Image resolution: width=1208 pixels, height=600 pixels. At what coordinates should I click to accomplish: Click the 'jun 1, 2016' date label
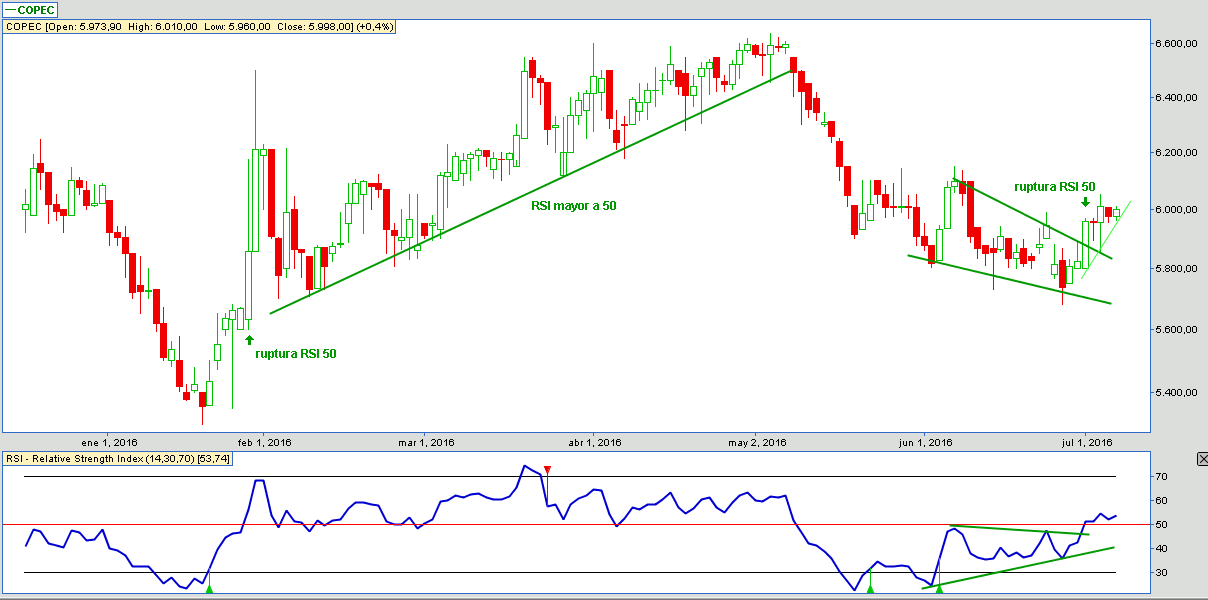point(926,442)
